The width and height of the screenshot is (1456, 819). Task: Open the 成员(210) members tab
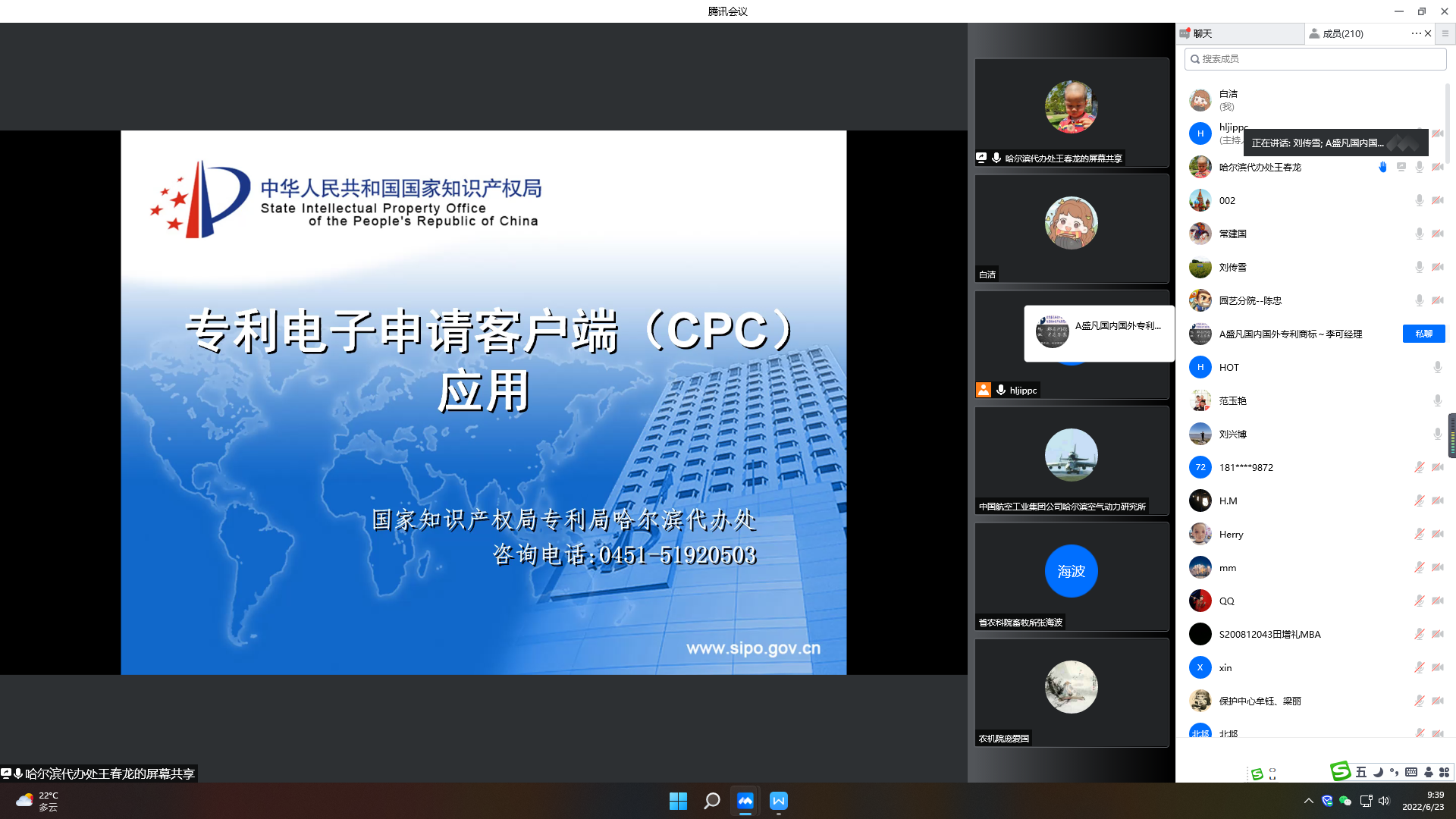tap(1342, 33)
